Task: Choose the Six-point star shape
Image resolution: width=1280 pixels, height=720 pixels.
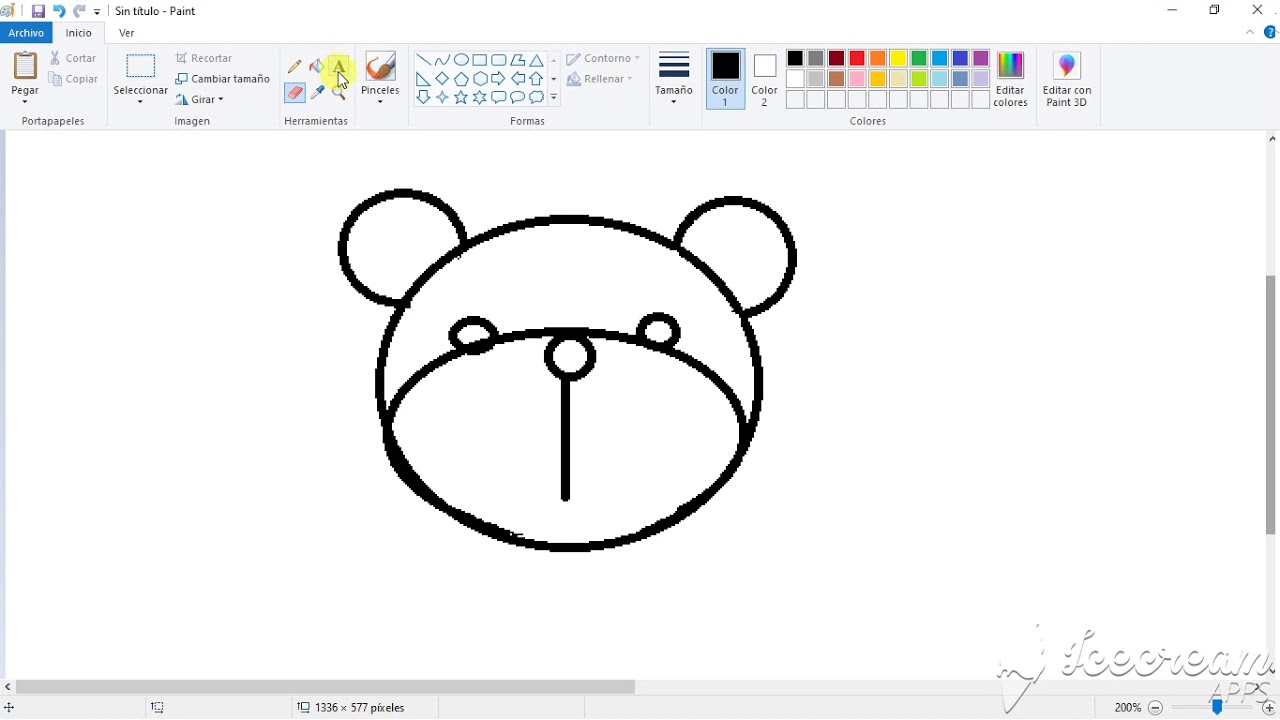Action: (x=480, y=98)
